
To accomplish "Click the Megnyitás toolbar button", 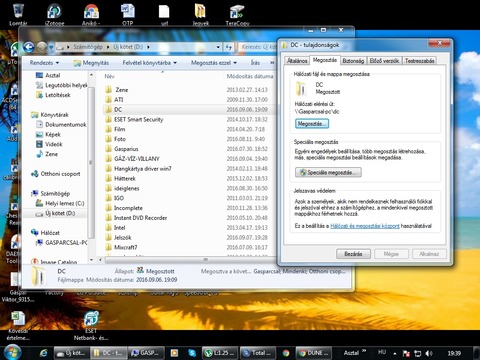I will pyautogui.click(x=91, y=63).
